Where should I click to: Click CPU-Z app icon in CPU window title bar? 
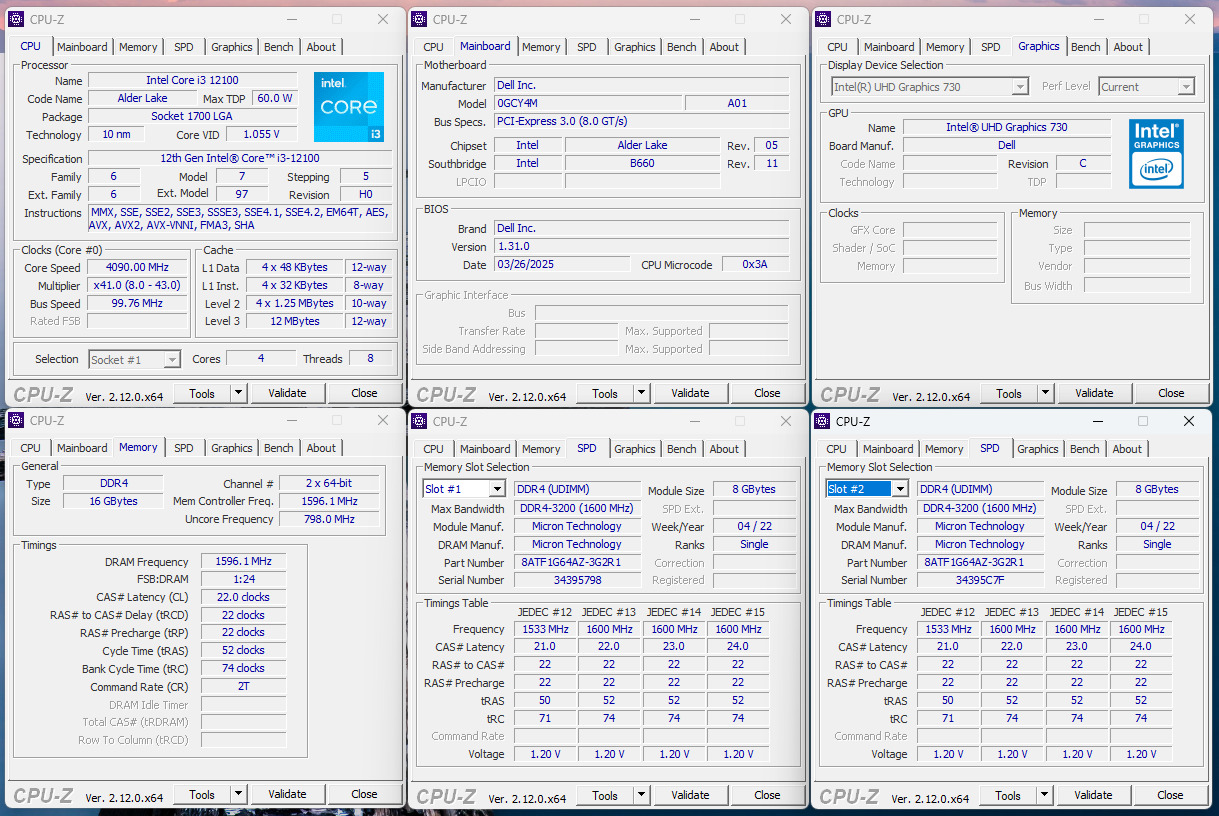[x=16, y=19]
